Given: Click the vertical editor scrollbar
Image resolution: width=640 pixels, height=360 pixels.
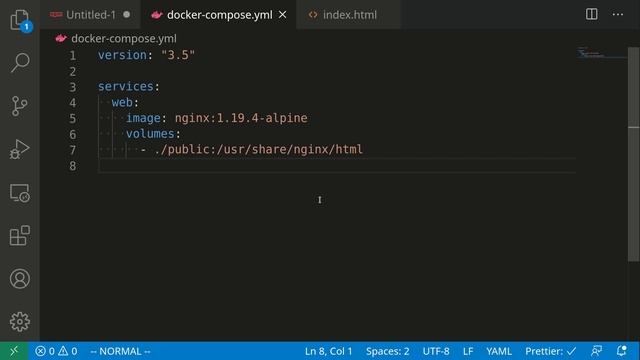Looking at the screenshot, I should pos(633,154).
